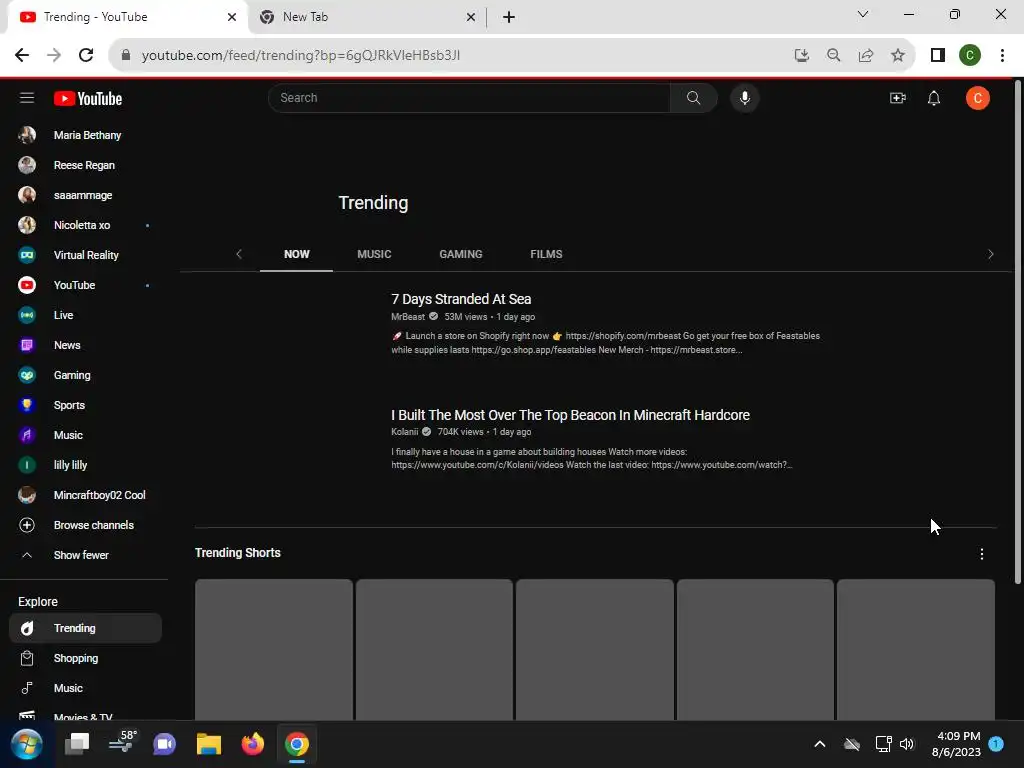This screenshot has width=1024, height=768.
Task: Open the saaammage channel
Action: 86,195
